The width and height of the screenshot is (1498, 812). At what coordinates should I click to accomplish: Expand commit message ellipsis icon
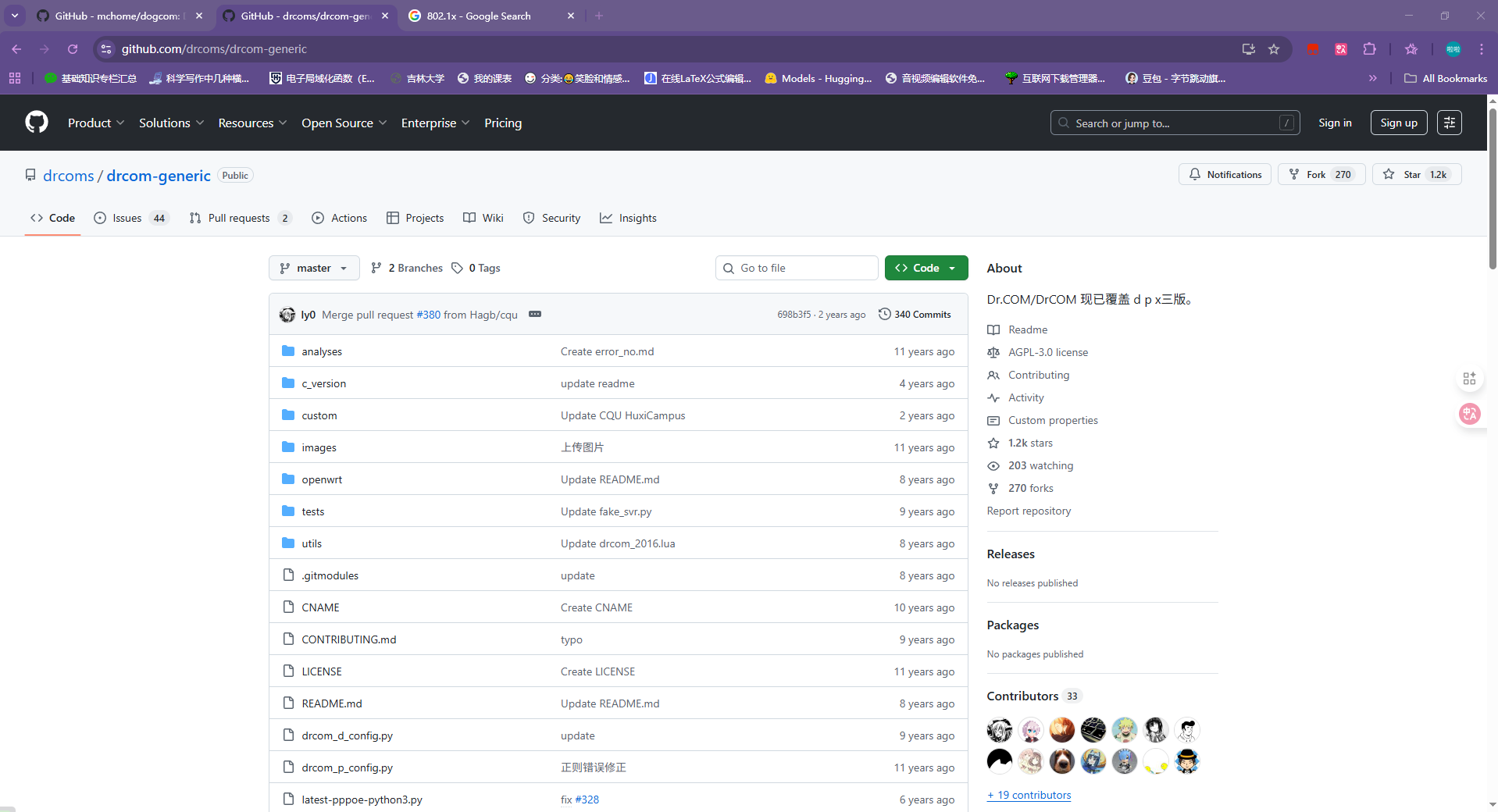535,314
